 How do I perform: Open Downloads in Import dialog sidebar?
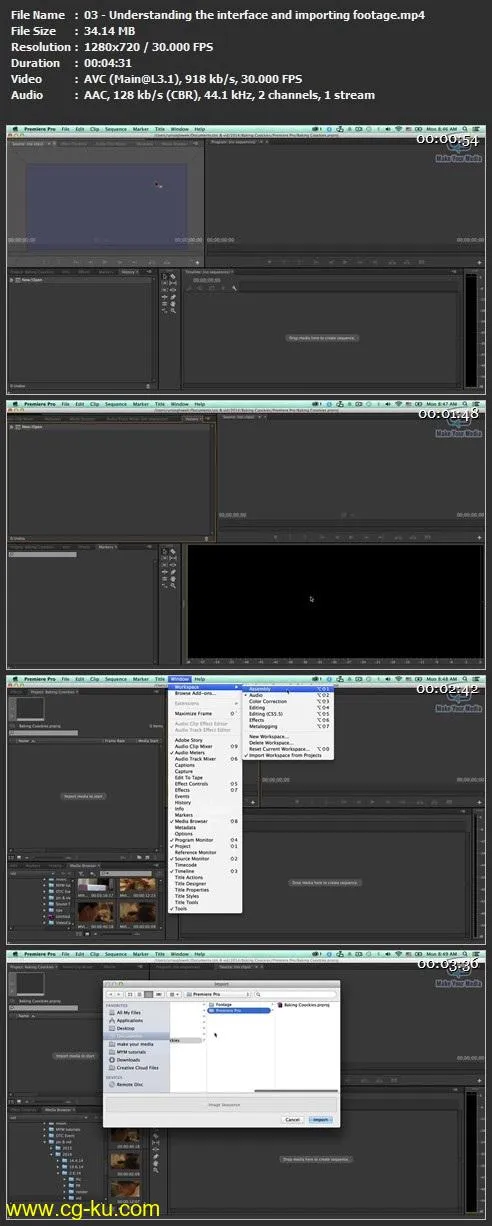[x=129, y=1060]
